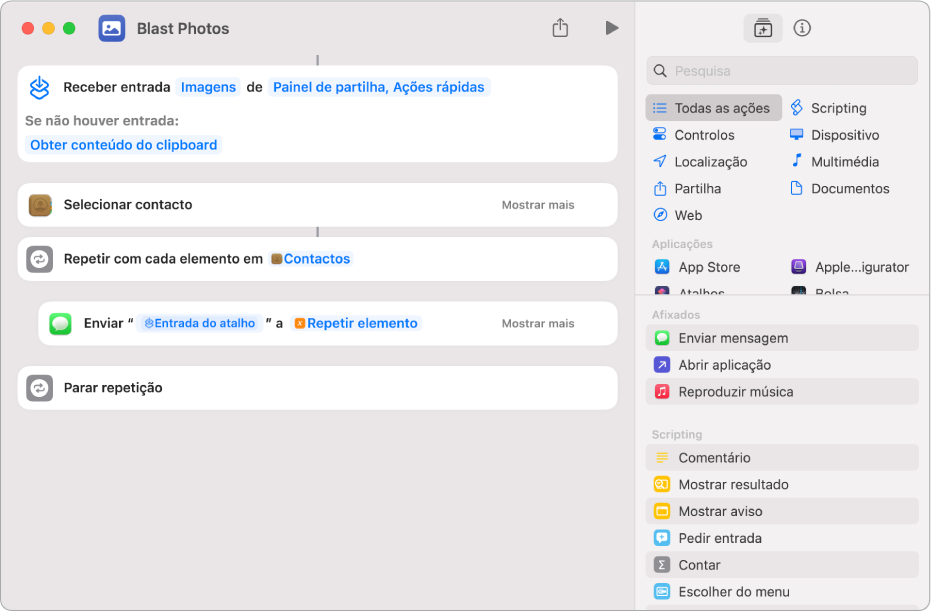Open Painel de partilha, Ações rápidas selector
Image resolution: width=931 pixels, height=612 pixels.
click(x=379, y=88)
